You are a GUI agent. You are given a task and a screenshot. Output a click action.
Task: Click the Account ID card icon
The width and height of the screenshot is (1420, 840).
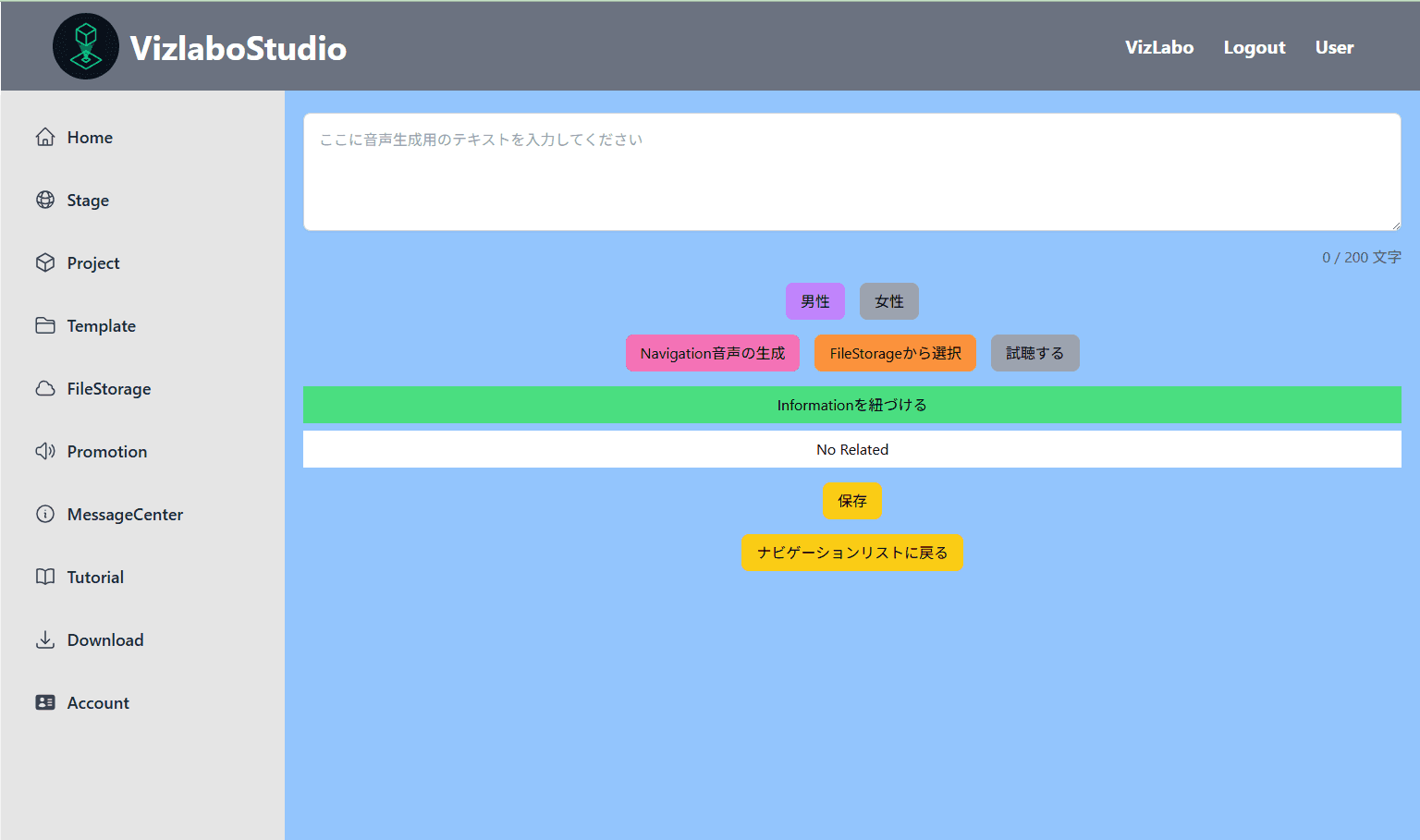(45, 702)
